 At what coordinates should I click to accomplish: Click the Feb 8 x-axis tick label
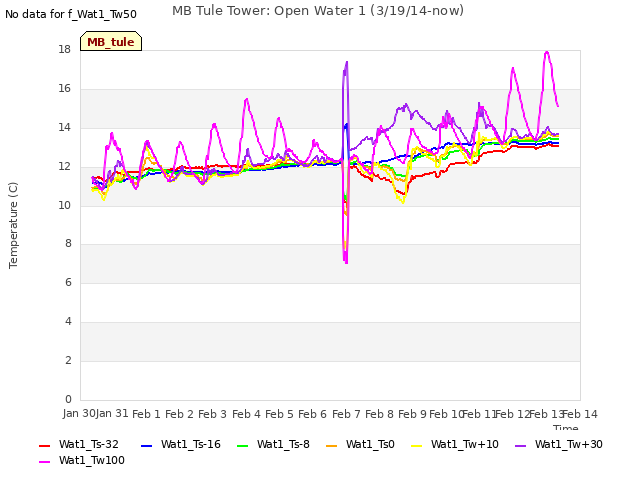[x=379, y=414]
